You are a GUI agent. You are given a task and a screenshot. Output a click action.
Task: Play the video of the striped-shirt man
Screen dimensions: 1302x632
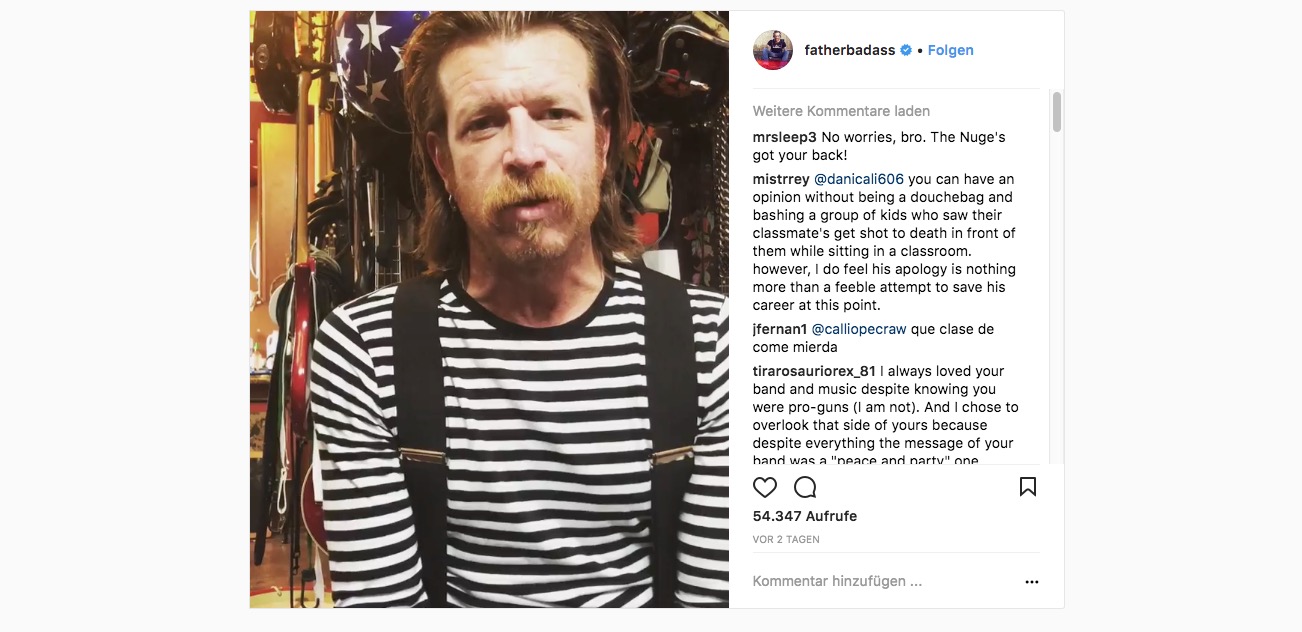489,309
